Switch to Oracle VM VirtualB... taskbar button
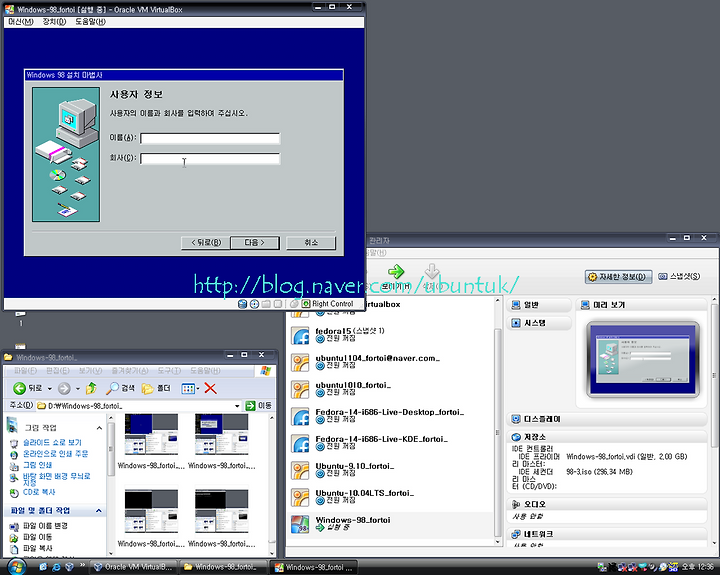This screenshot has width=720, height=575. pos(133,567)
